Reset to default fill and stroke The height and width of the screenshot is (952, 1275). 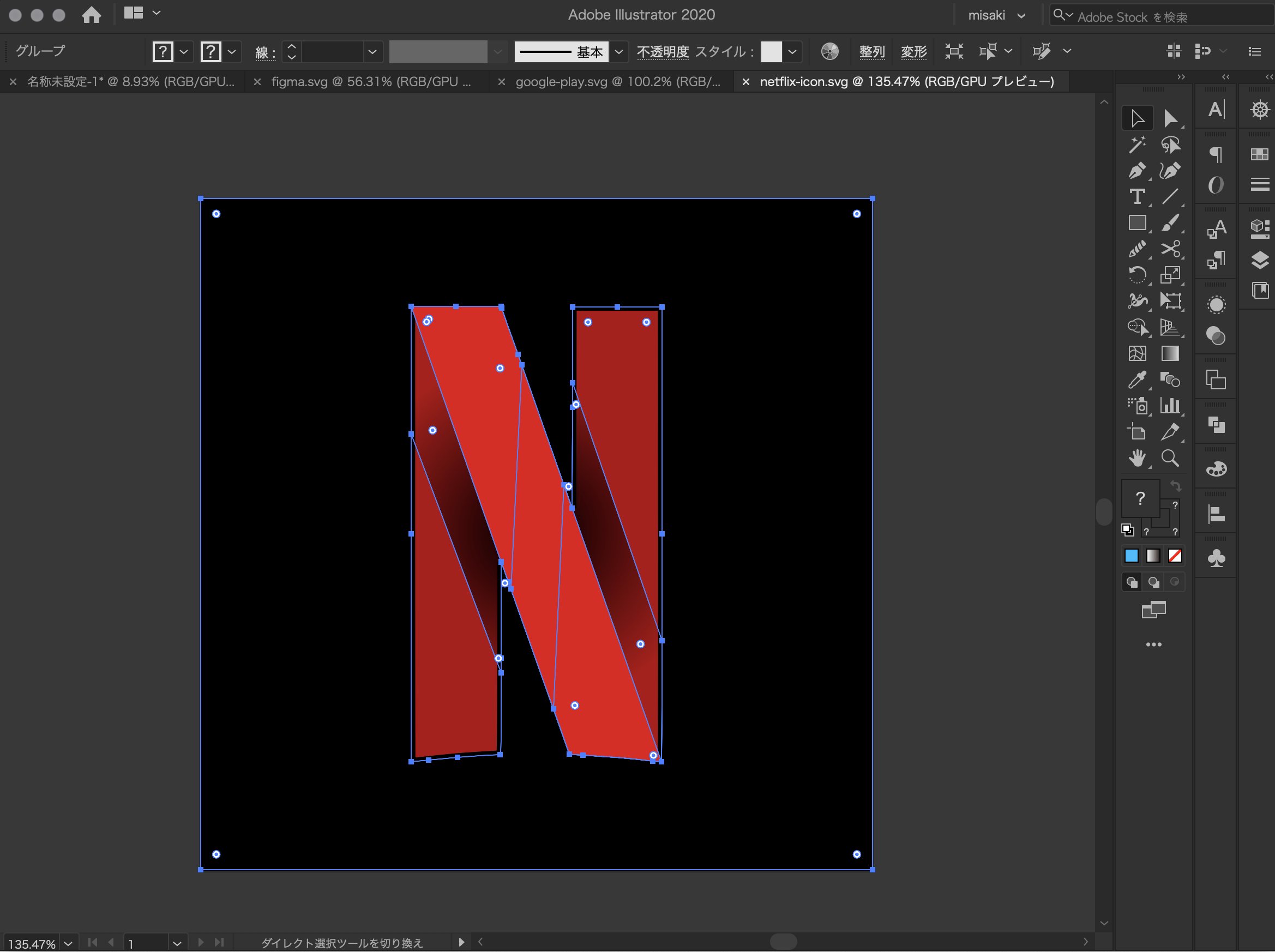[1127, 529]
